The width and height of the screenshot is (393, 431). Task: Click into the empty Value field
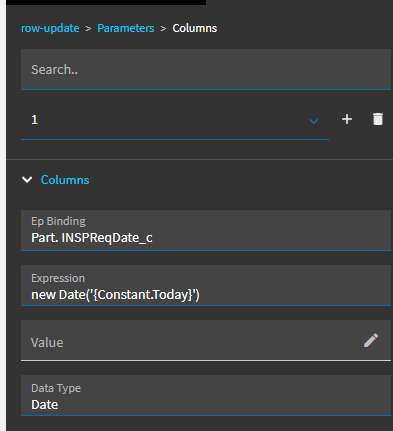click(192, 340)
